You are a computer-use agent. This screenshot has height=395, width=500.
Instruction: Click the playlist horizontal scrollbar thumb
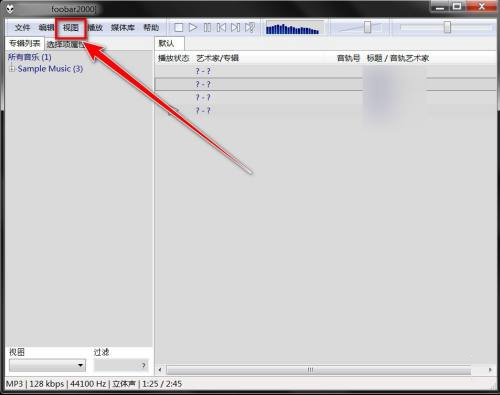tap(318, 370)
